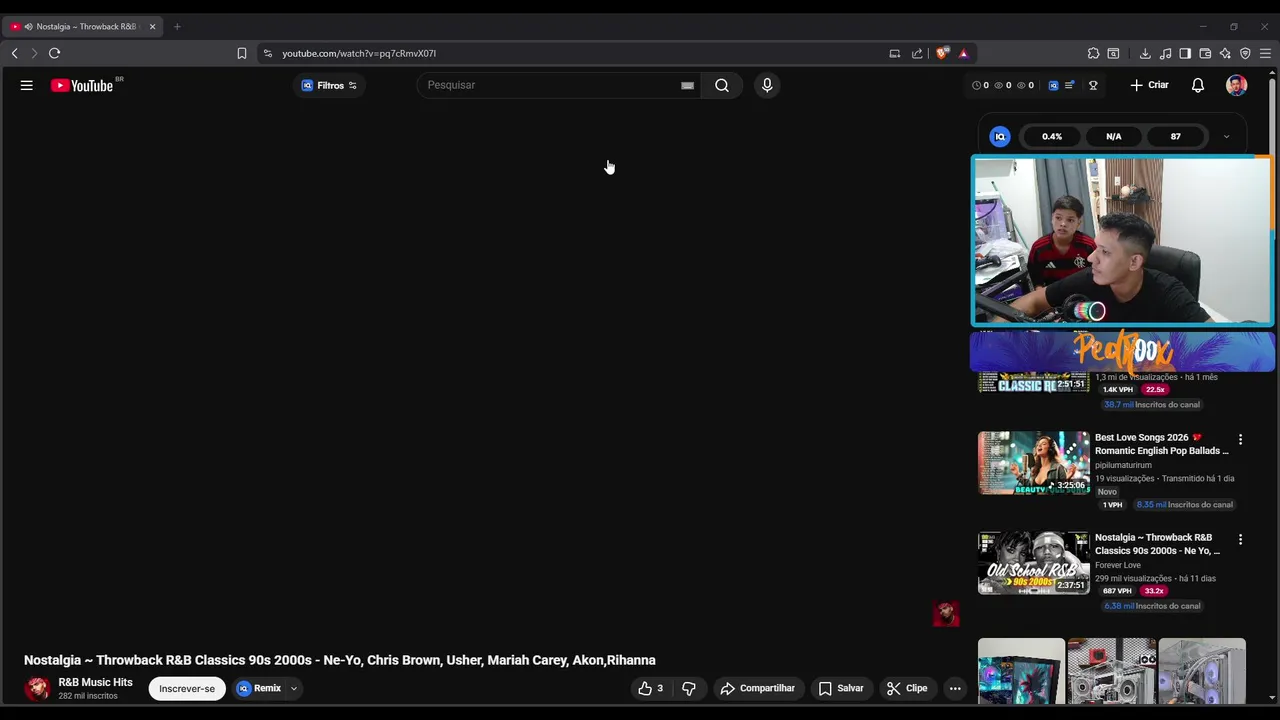Go forward in browser history
Viewport: 1280px width, 720px height.
[x=34, y=53]
